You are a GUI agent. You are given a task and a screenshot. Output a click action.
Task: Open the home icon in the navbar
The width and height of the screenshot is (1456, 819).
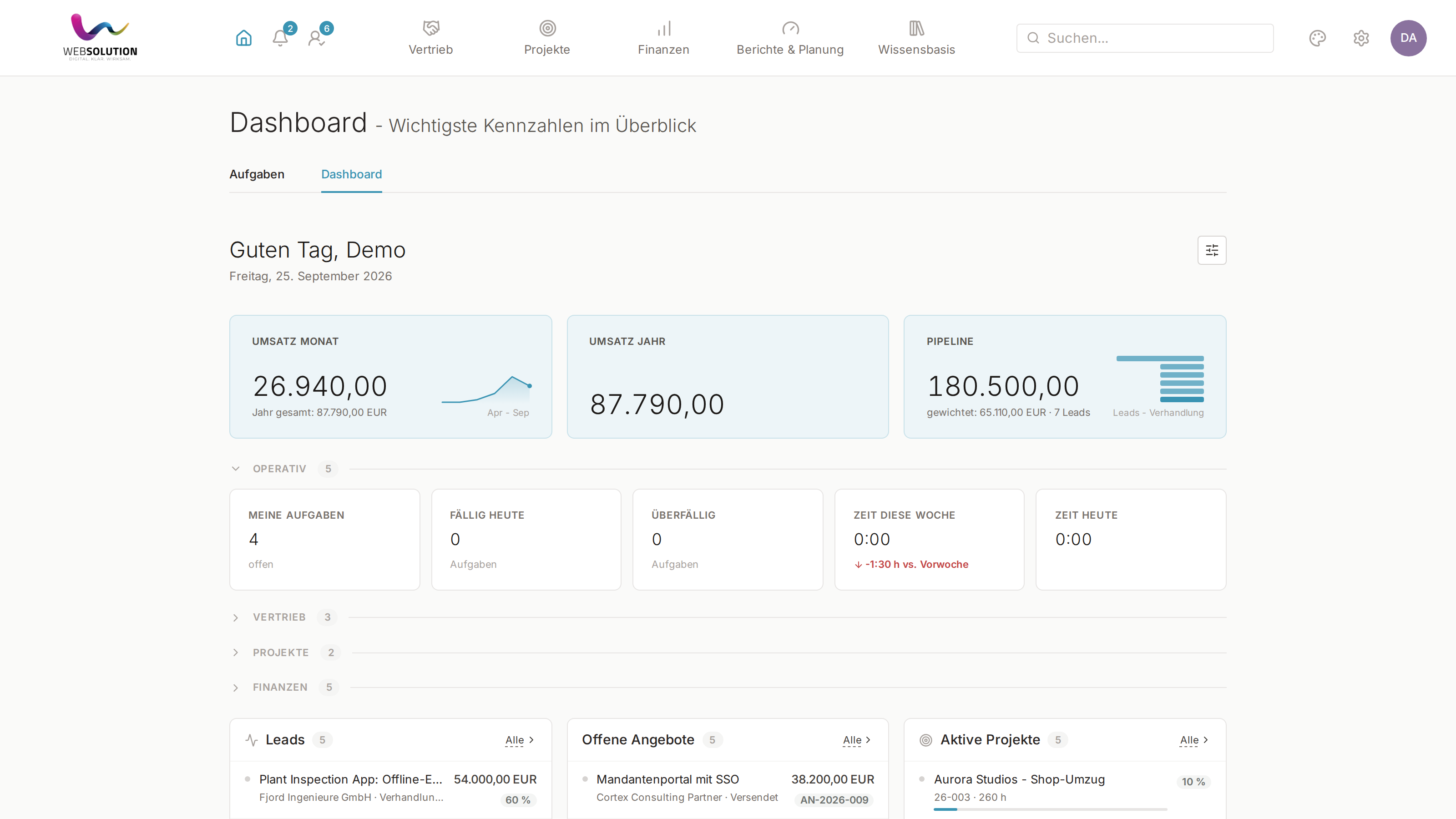tap(243, 38)
